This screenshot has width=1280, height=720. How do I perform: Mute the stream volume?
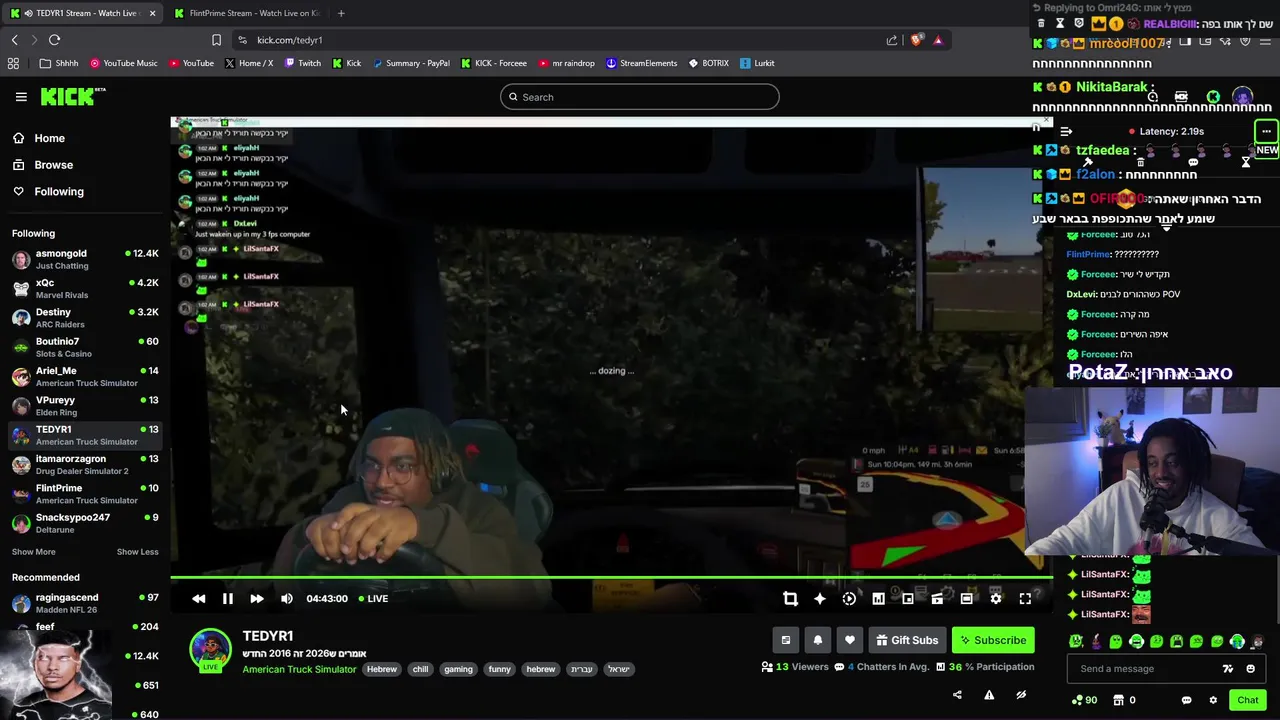(x=287, y=598)
